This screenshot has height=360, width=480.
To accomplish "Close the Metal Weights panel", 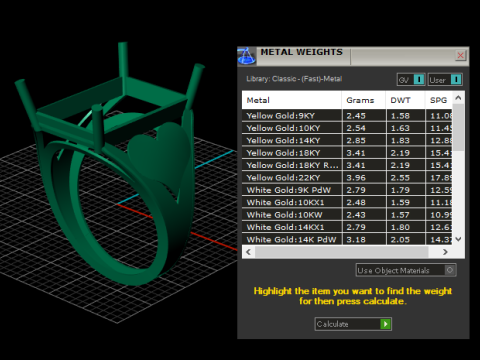I will 460,55.
